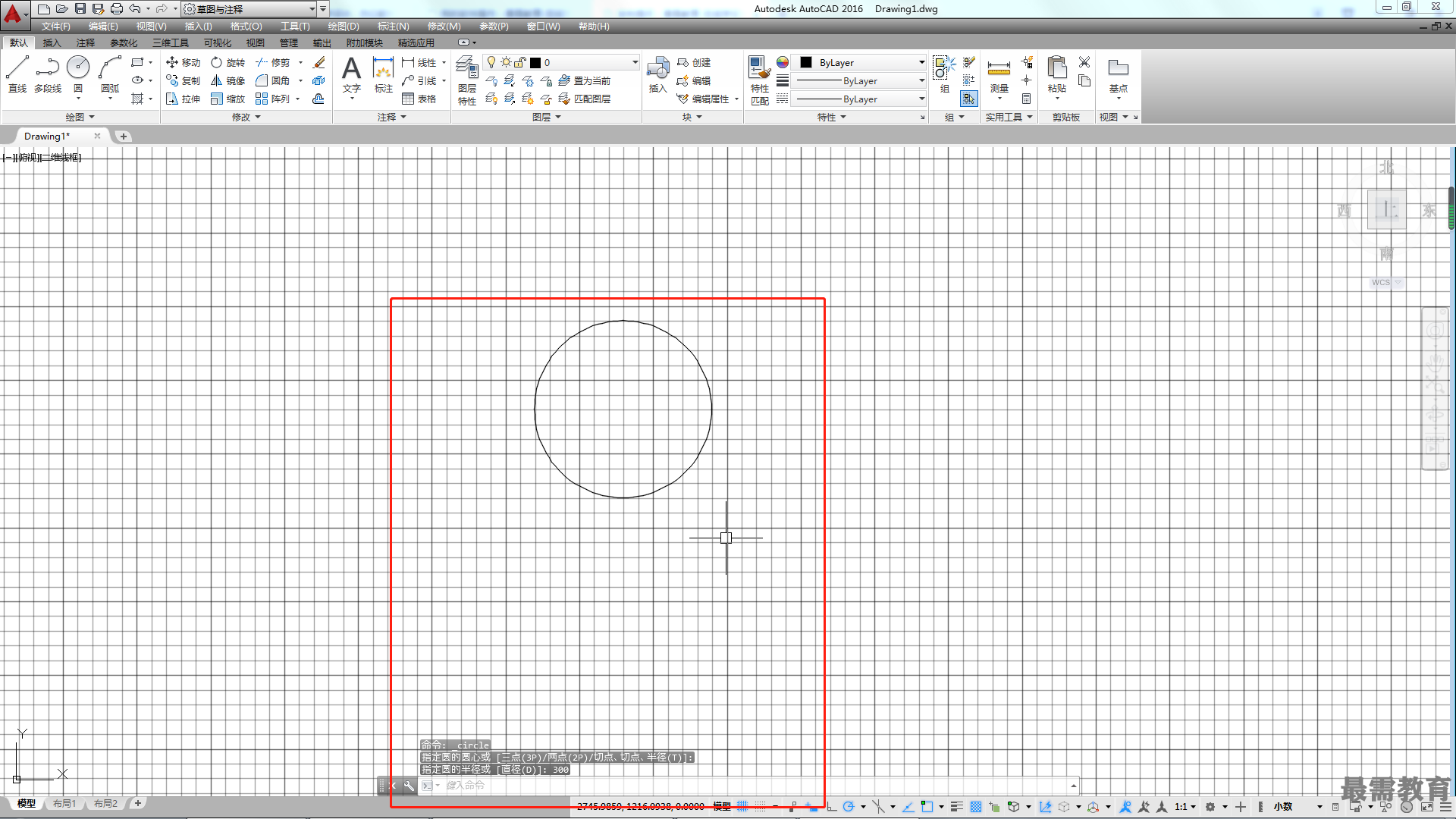1456x819 pixels.
Task: Expand the 修改 panel
Action: pyautogui.click(x=246, y=117)
